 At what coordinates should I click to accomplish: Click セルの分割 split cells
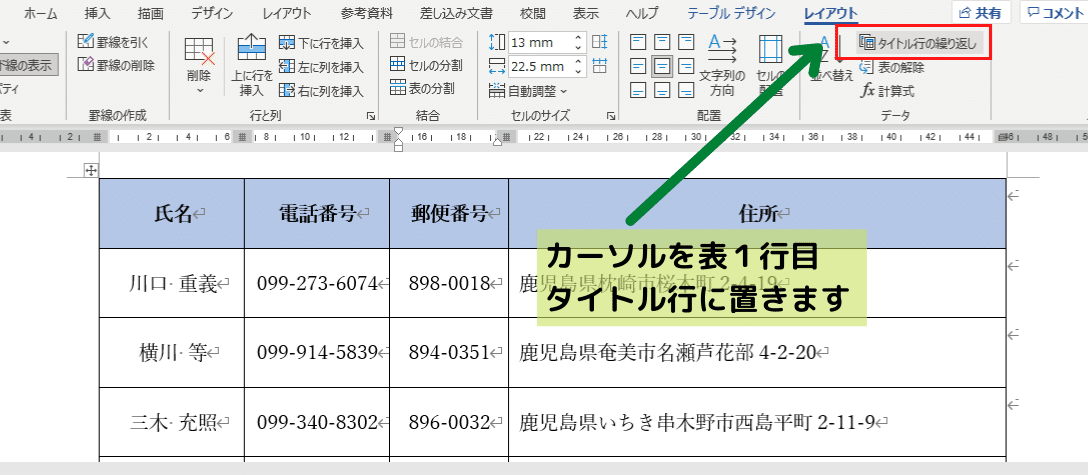[x=426, y=65]
